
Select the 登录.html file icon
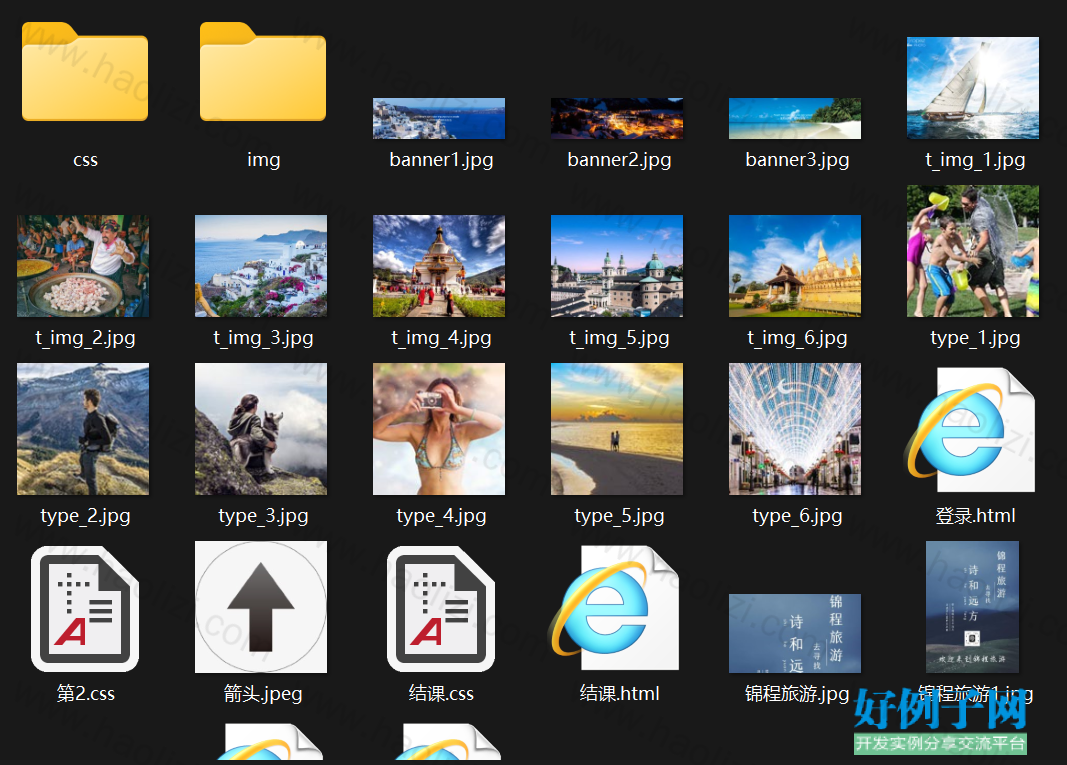(x=972, y=429)
